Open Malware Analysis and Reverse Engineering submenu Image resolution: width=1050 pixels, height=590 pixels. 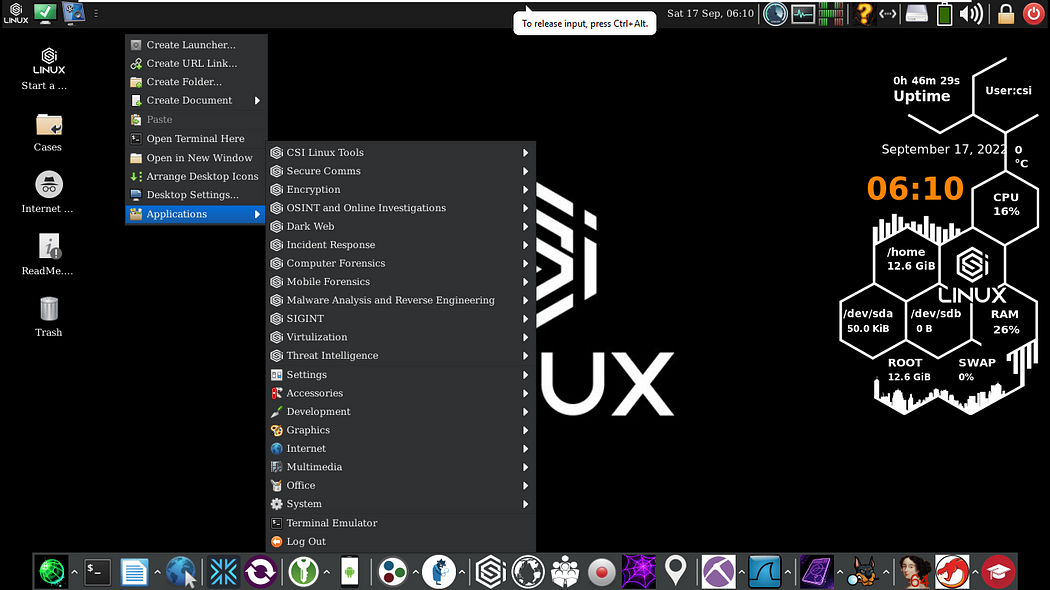click(x=400, y=301)
